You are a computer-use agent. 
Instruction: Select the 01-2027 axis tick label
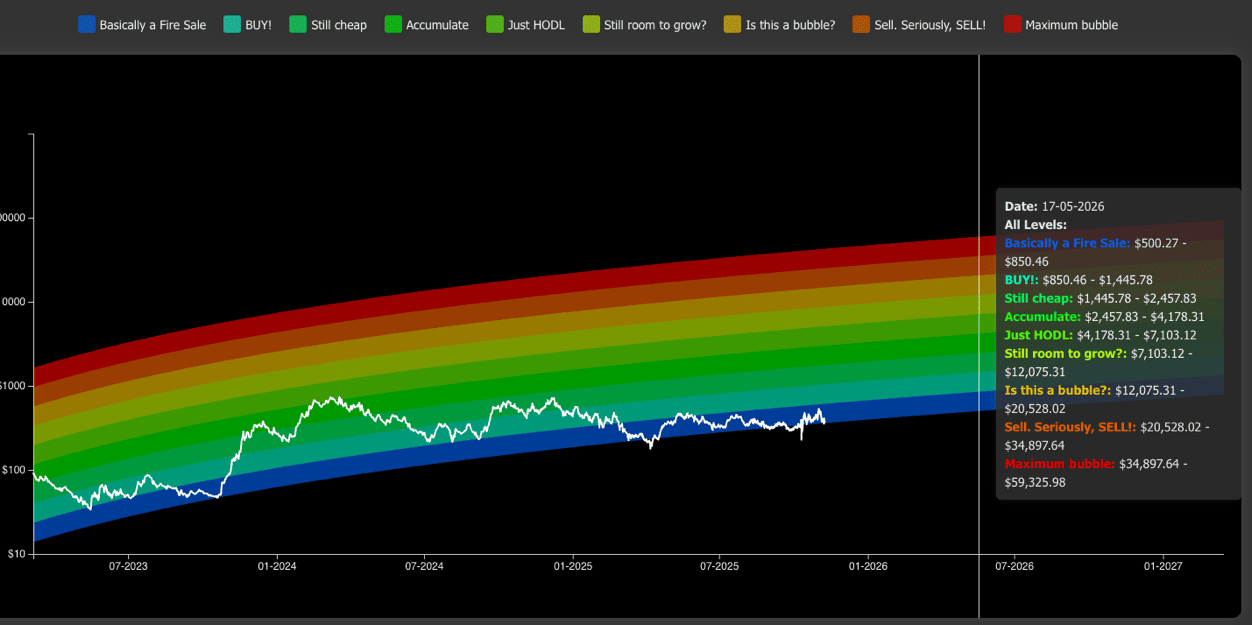click(x=1163, y=567)
